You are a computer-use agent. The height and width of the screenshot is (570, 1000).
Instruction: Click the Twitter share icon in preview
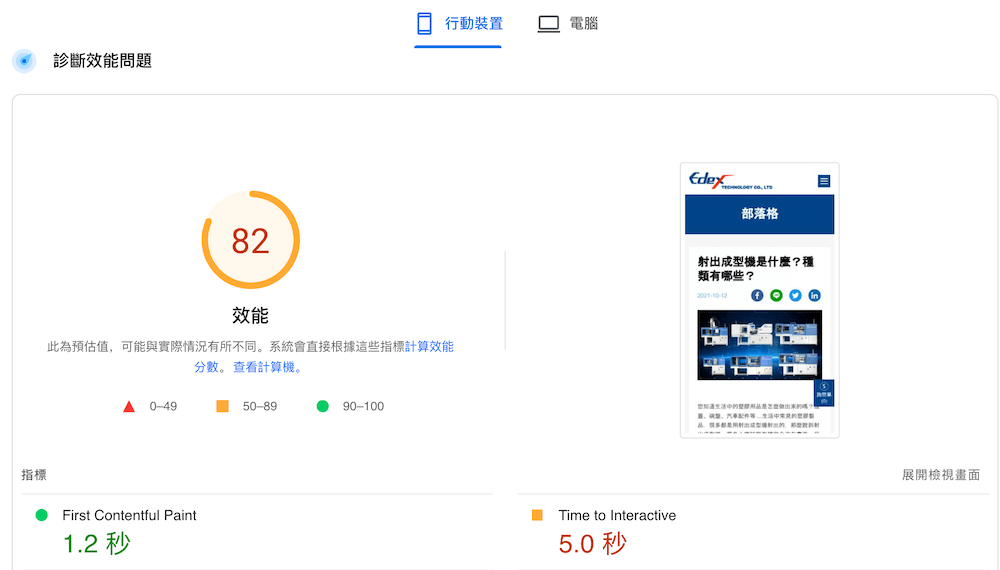coord(795,295)
